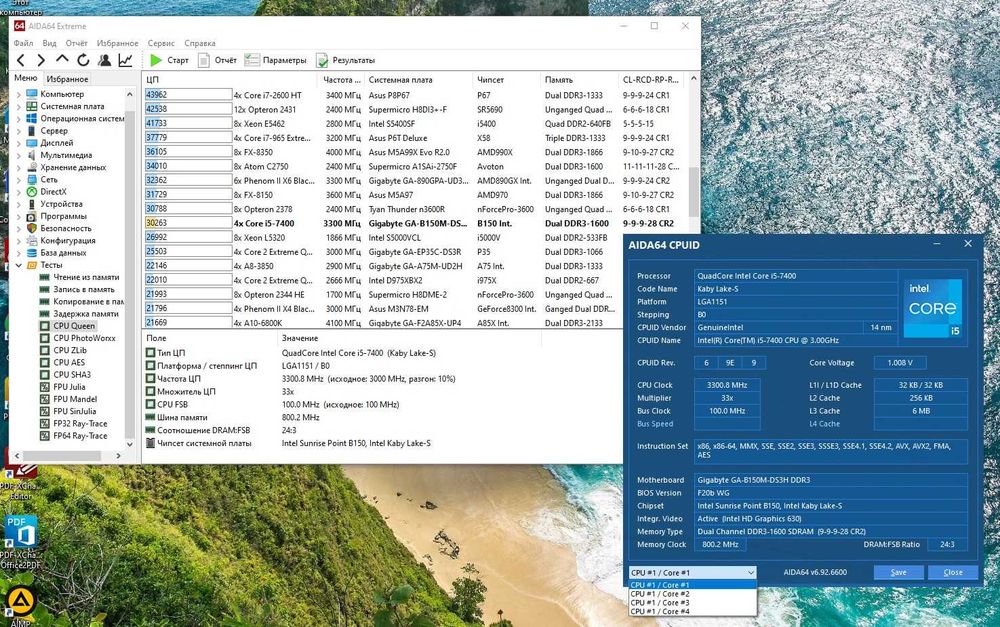Screen dimensions: 1000x627
Task: Switch to the Избранное tab in sidebar
Action: (67, 79)
